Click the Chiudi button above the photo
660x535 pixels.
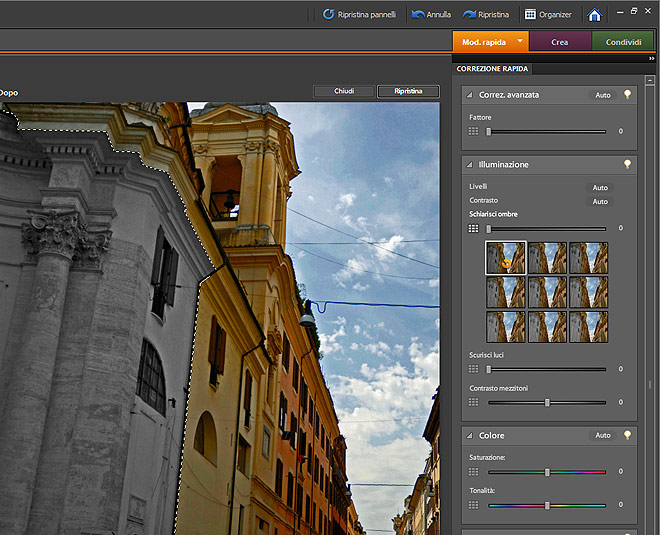(x=344, y=91)
